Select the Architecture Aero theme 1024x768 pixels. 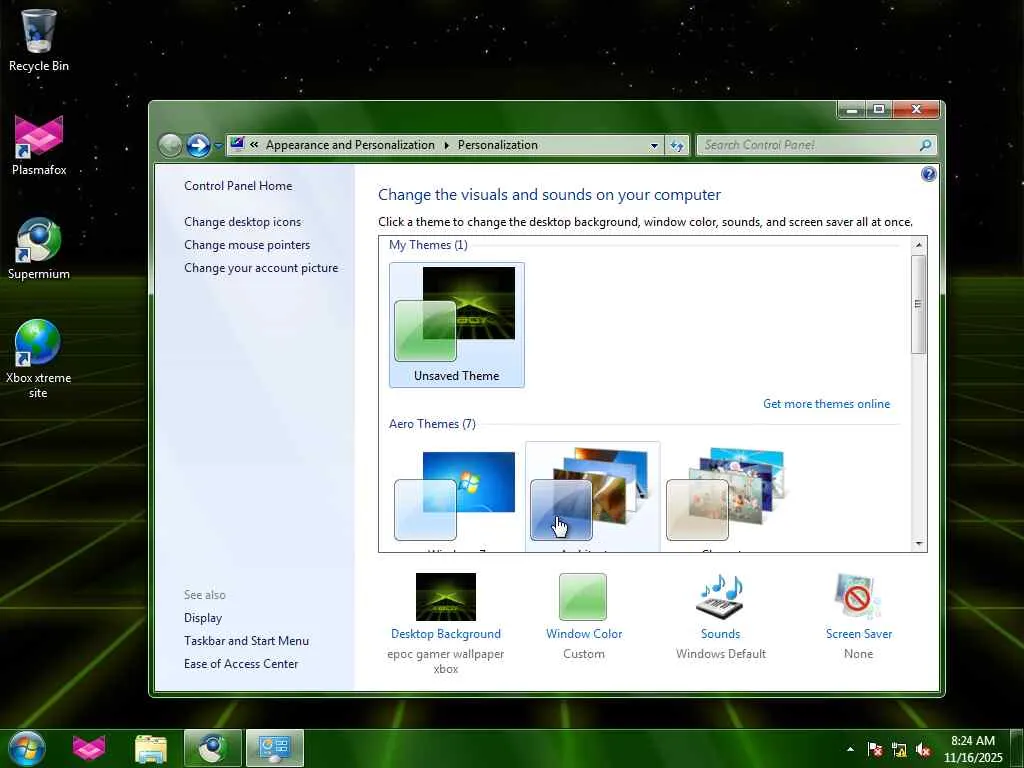click(592, 496)
